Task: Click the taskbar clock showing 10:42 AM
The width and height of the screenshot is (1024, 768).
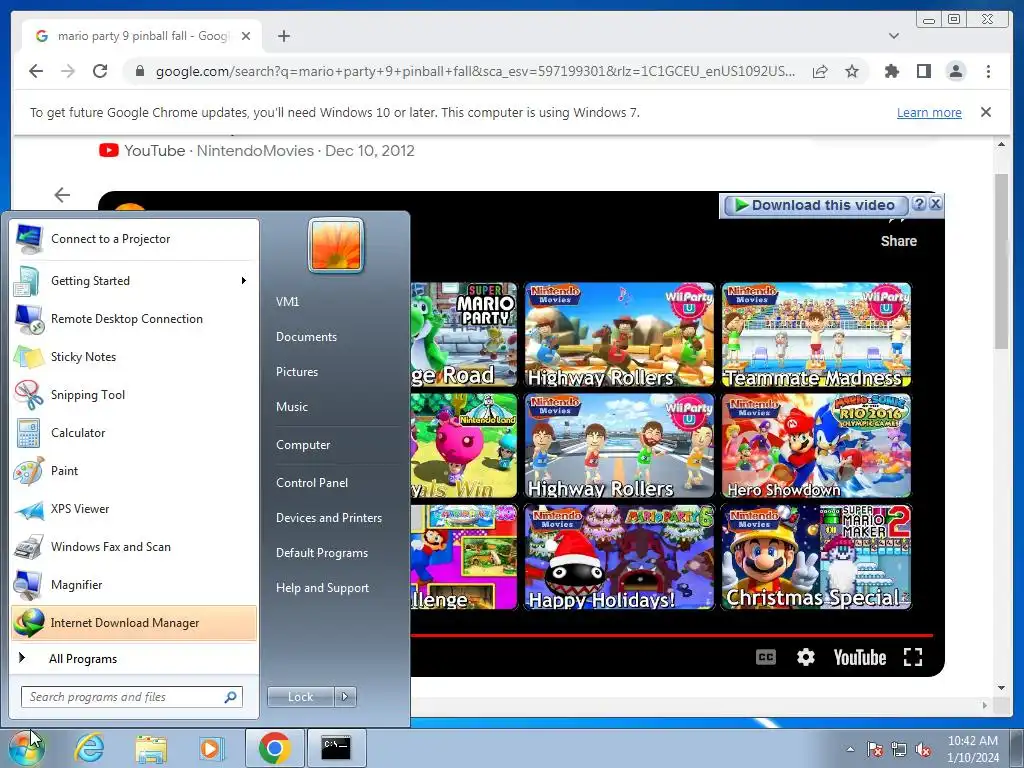Action: coord(973,749)
